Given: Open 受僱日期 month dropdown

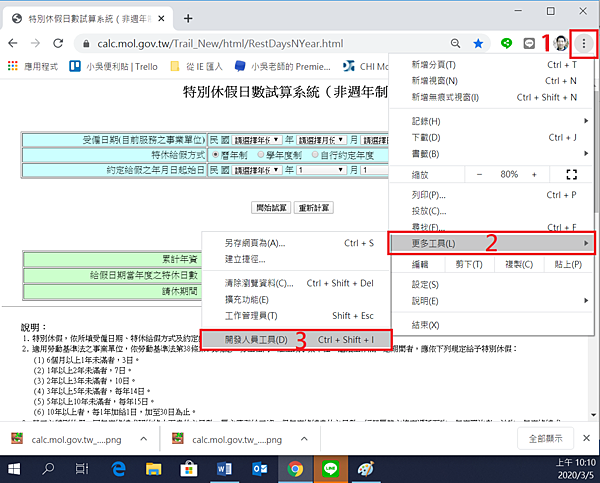Looking at the screenshot, I should pos(321,140).
